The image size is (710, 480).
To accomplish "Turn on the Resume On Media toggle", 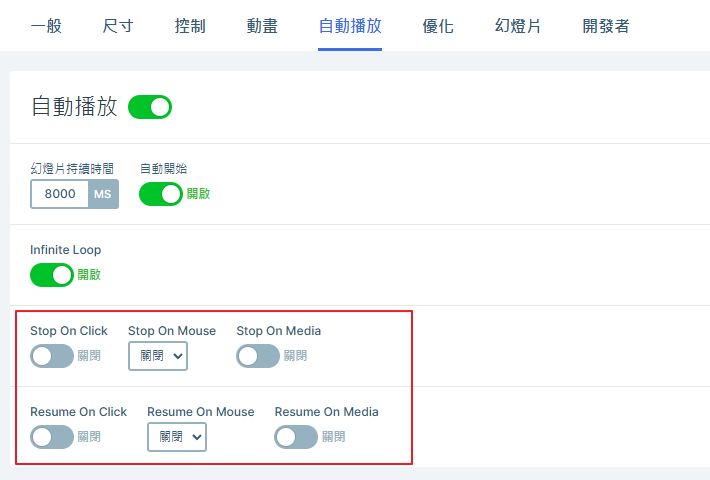I will tap(296, 437).
